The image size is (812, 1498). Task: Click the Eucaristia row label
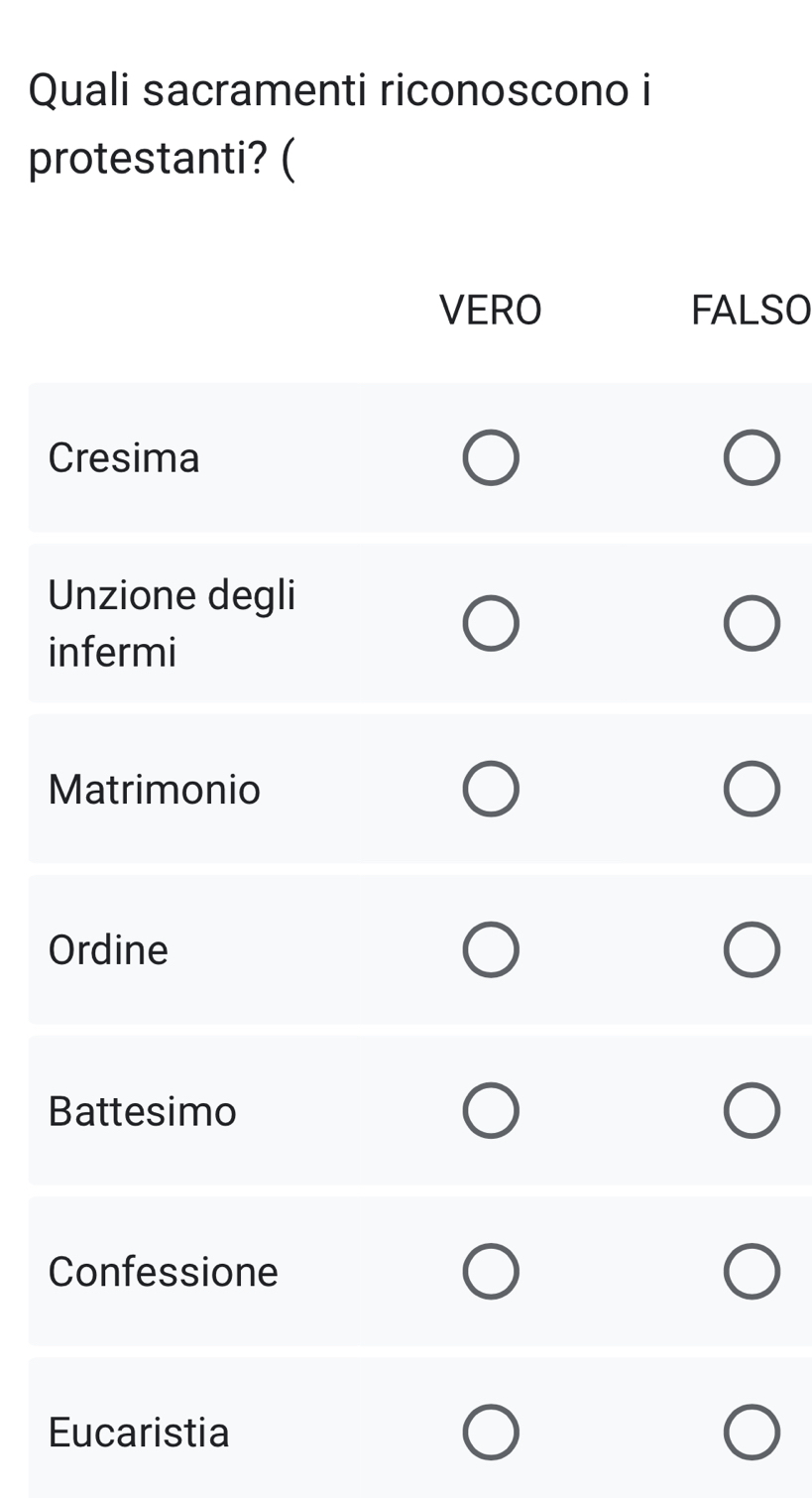click(x=139, y=1432)
